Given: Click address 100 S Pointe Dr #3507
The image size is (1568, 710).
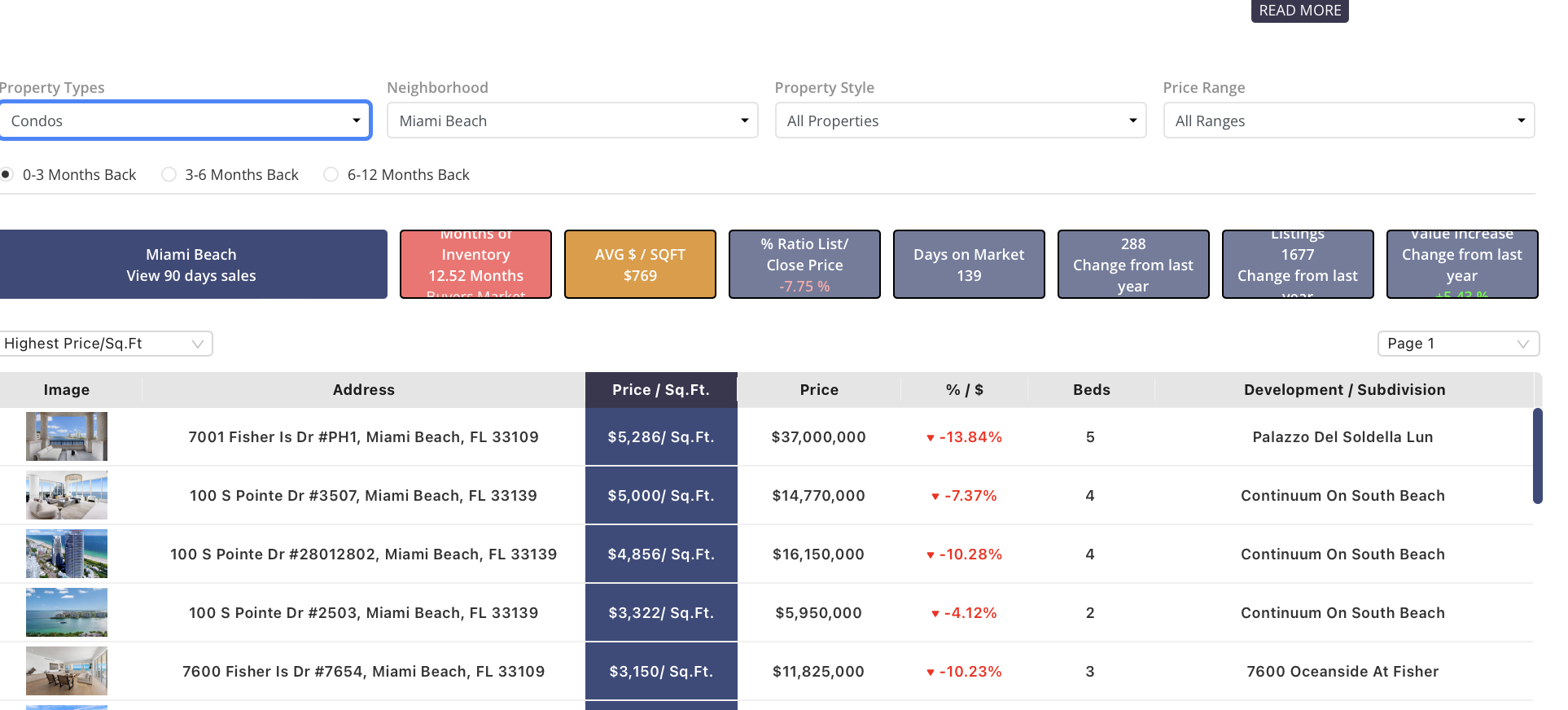Looking at the screenshot, I should click(364, 496).
